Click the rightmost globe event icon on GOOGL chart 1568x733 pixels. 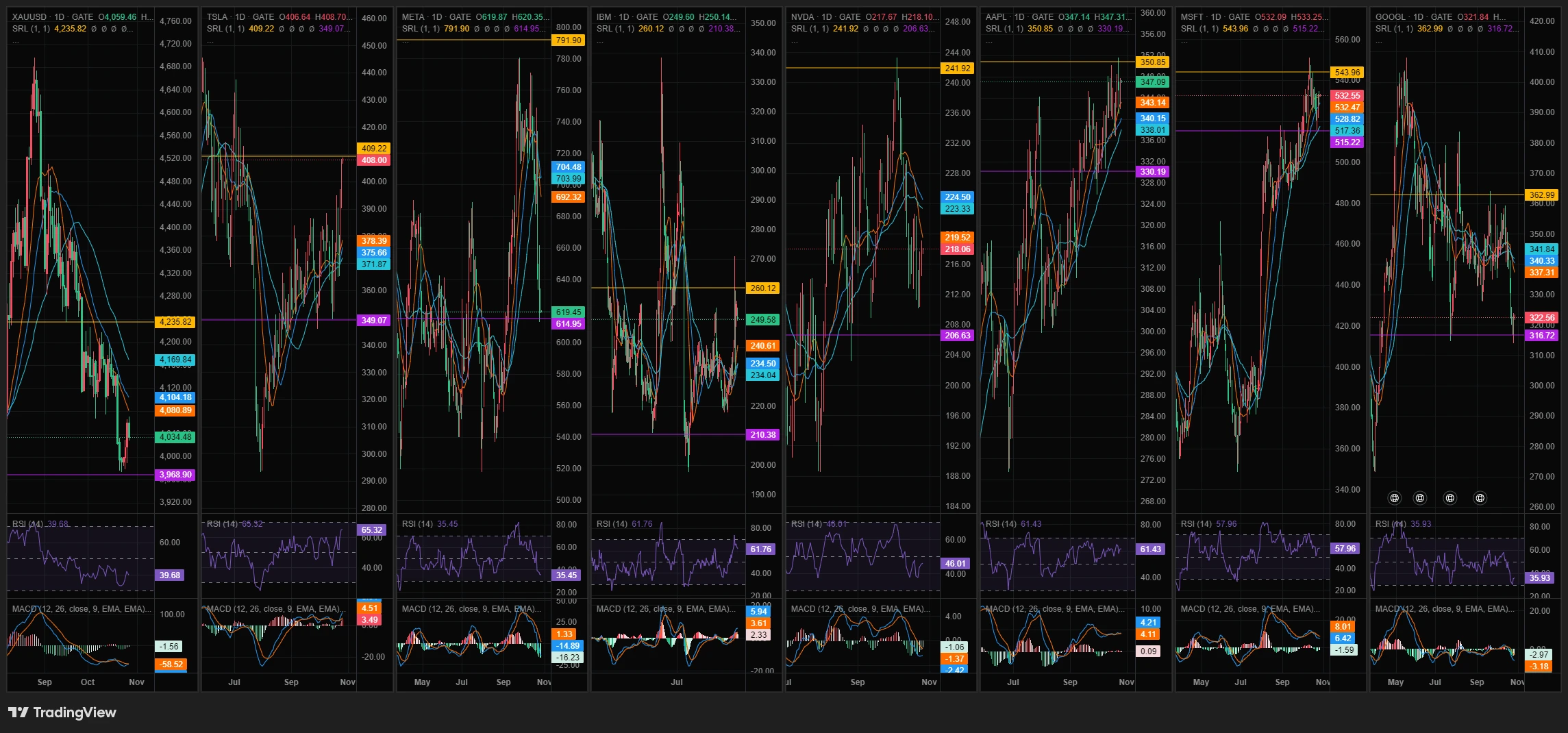pos(1480,498)
